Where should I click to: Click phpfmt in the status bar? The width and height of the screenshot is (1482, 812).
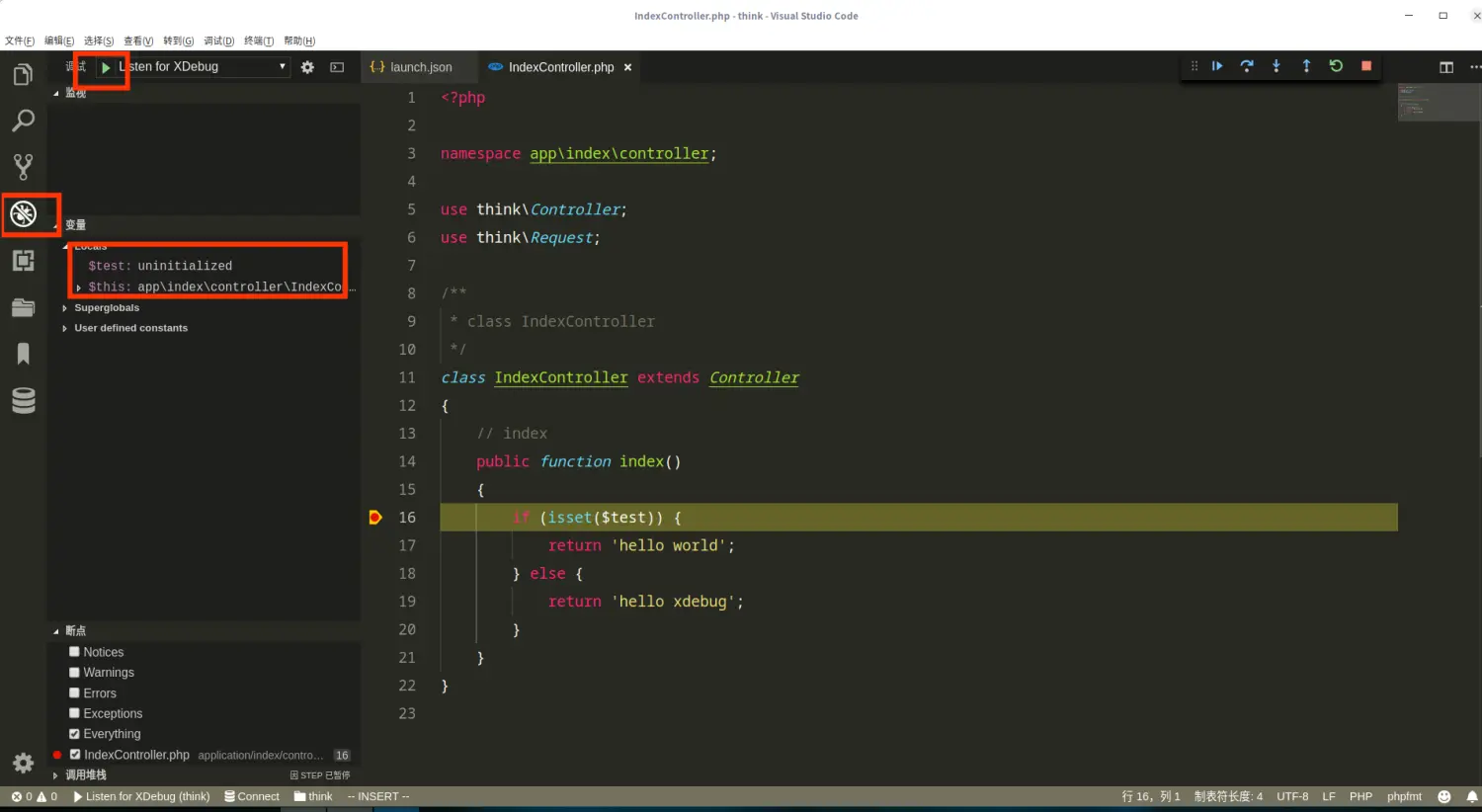1404,796
